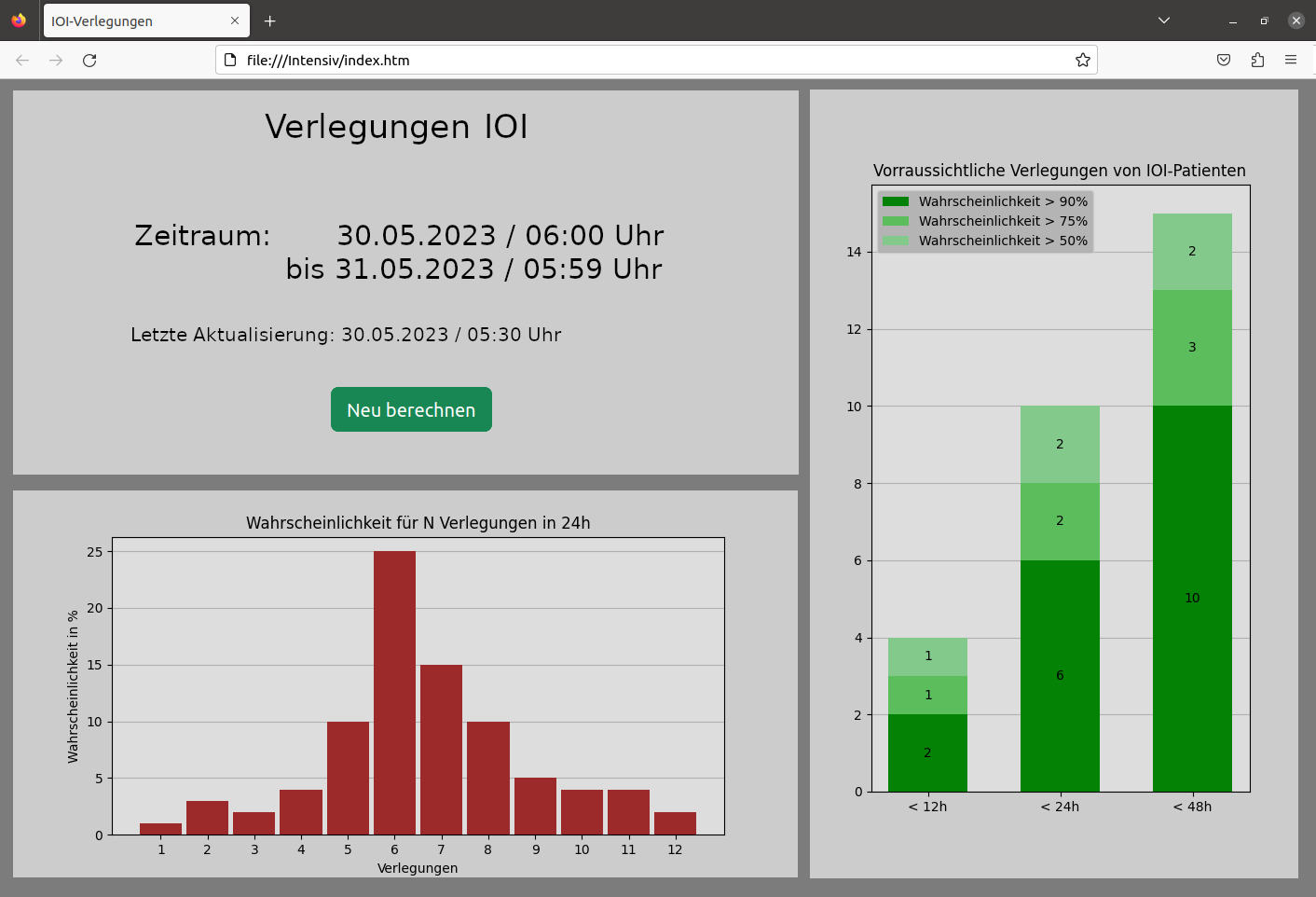The height and width of the screenshot is (897, 1316).
Task: Click the < 24h axis label
Action: point(1060,807)
